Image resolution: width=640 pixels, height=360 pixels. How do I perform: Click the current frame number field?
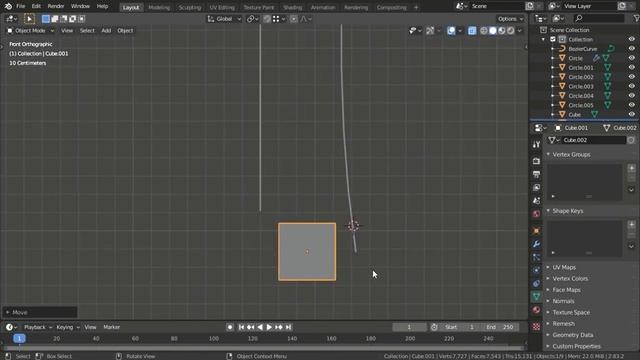pos(409,327)
